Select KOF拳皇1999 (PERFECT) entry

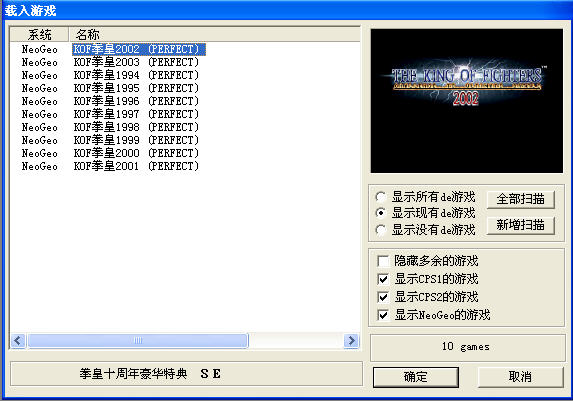point(136,140)
